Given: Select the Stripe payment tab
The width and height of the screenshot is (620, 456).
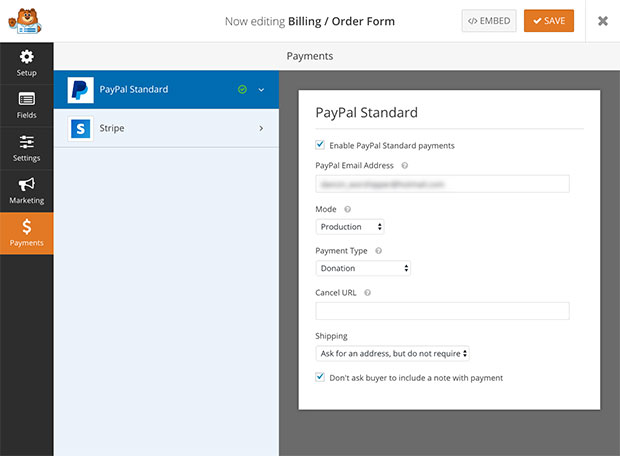Looking at the screenshot, I should click(x=166, y=128).
